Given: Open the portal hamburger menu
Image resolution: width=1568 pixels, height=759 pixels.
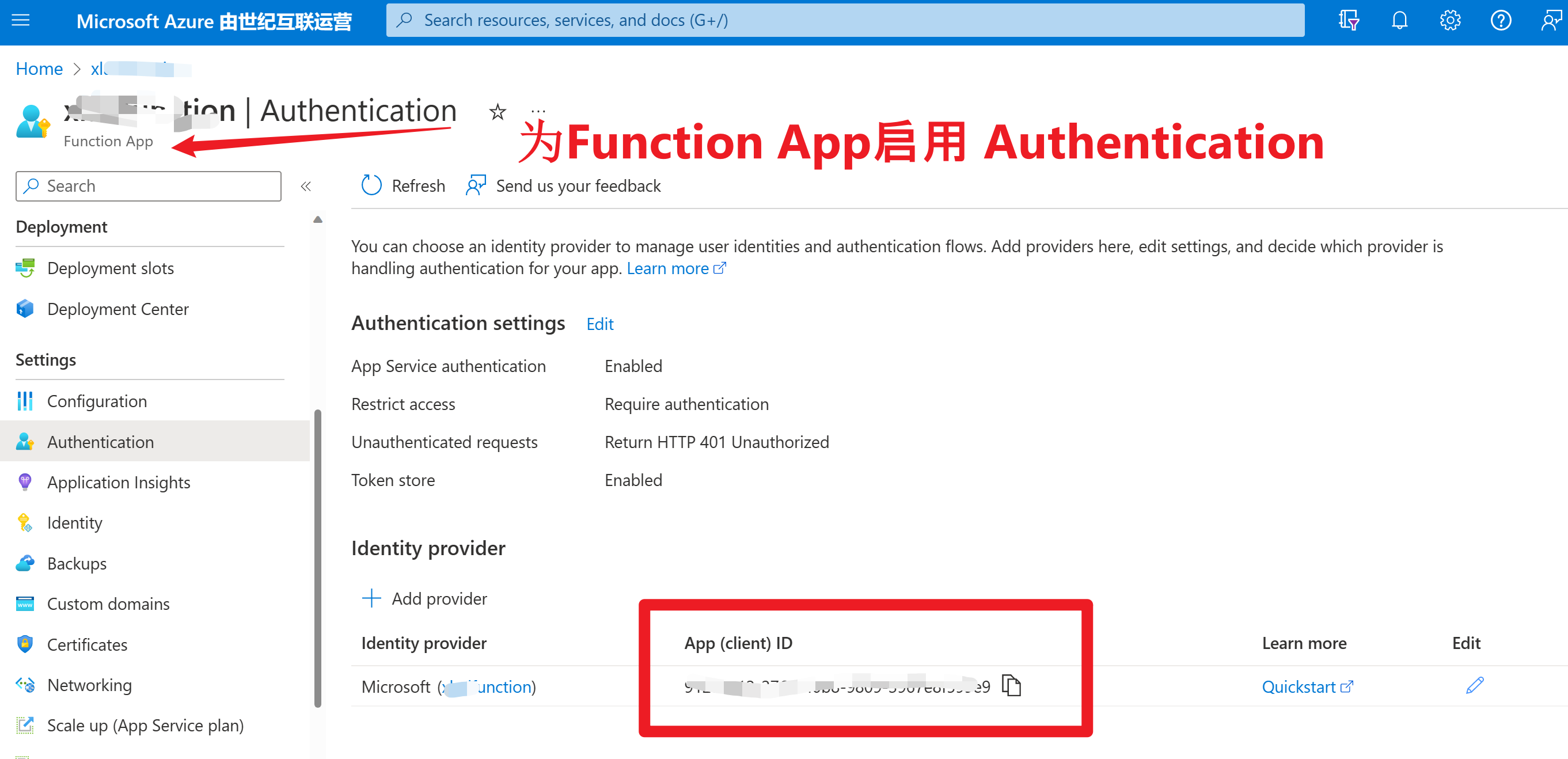Looking at the screenshot, I should click(x=21, y=21).
